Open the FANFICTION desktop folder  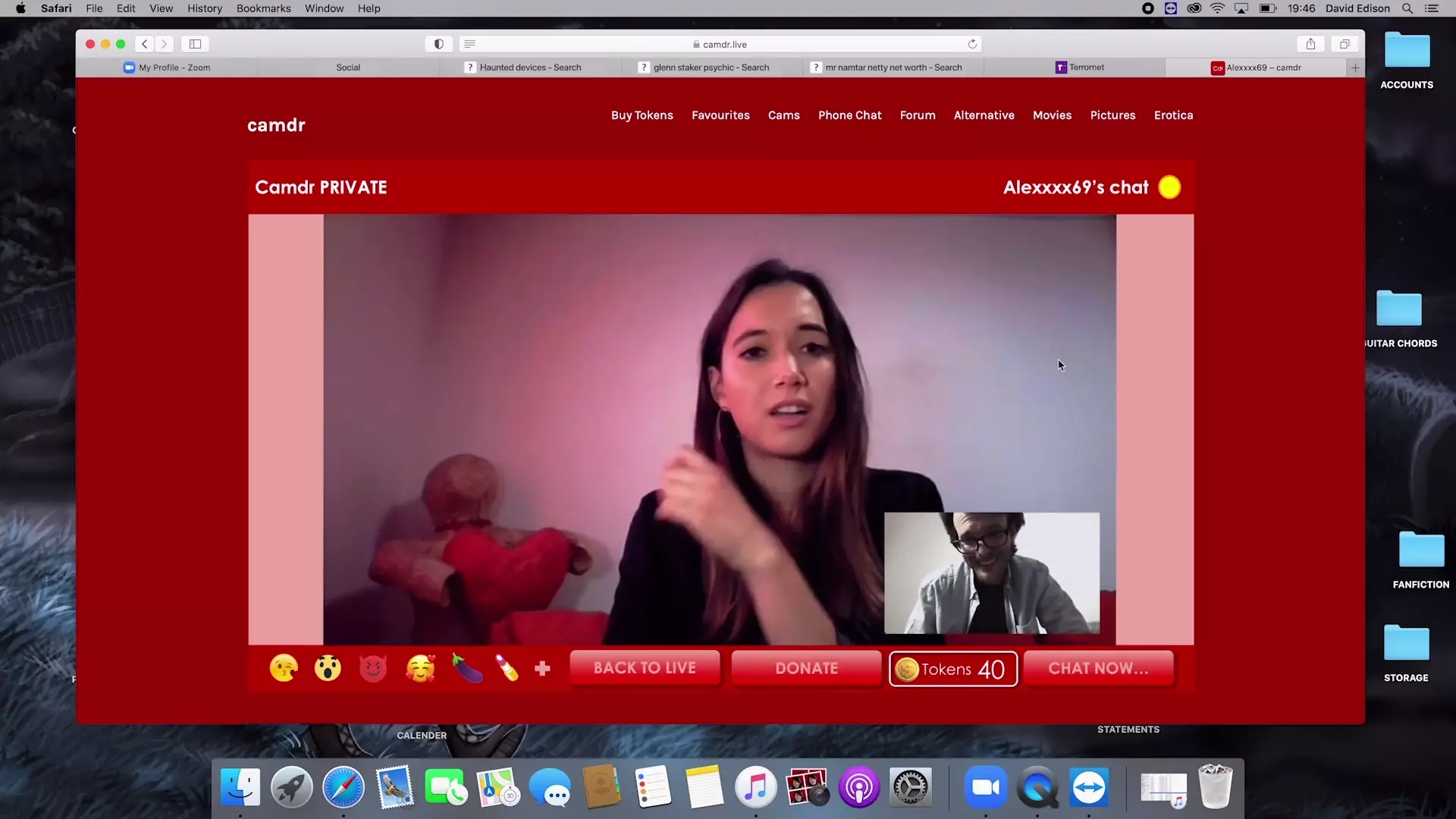[1421, 560]
